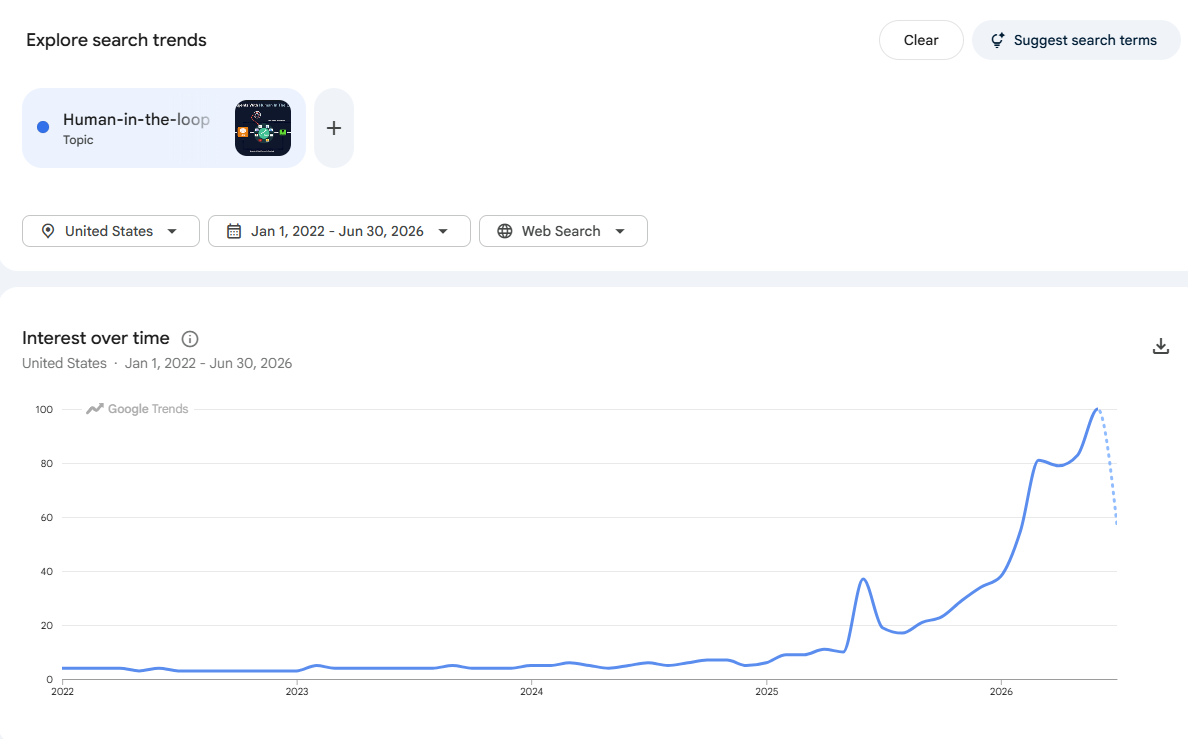
Task: Click the 20 label on the y-axis
Action: point(47,625)
